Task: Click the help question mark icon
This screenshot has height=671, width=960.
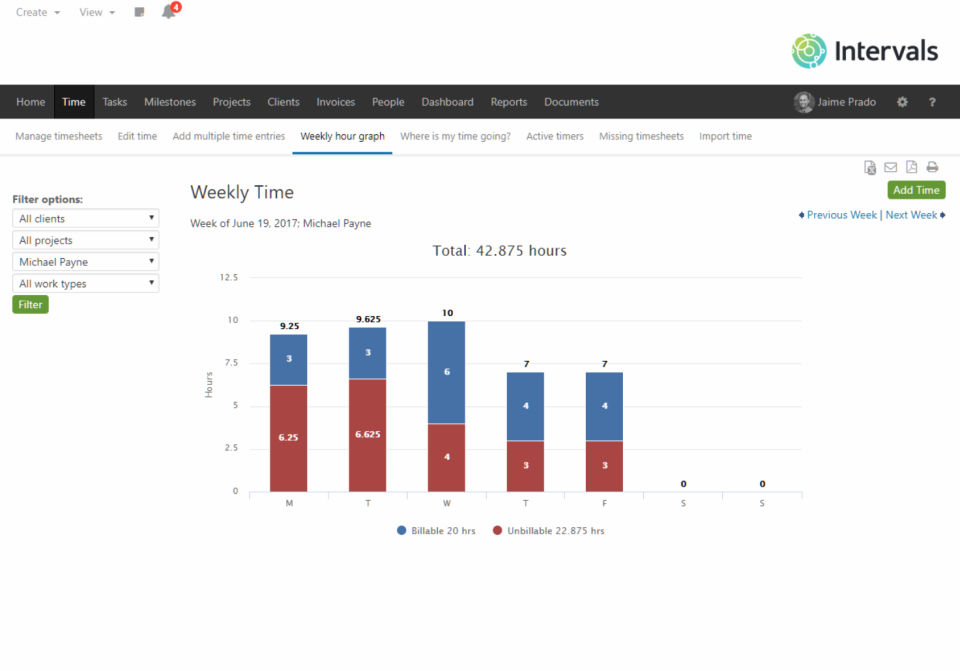Action: (x=932, y=102)
